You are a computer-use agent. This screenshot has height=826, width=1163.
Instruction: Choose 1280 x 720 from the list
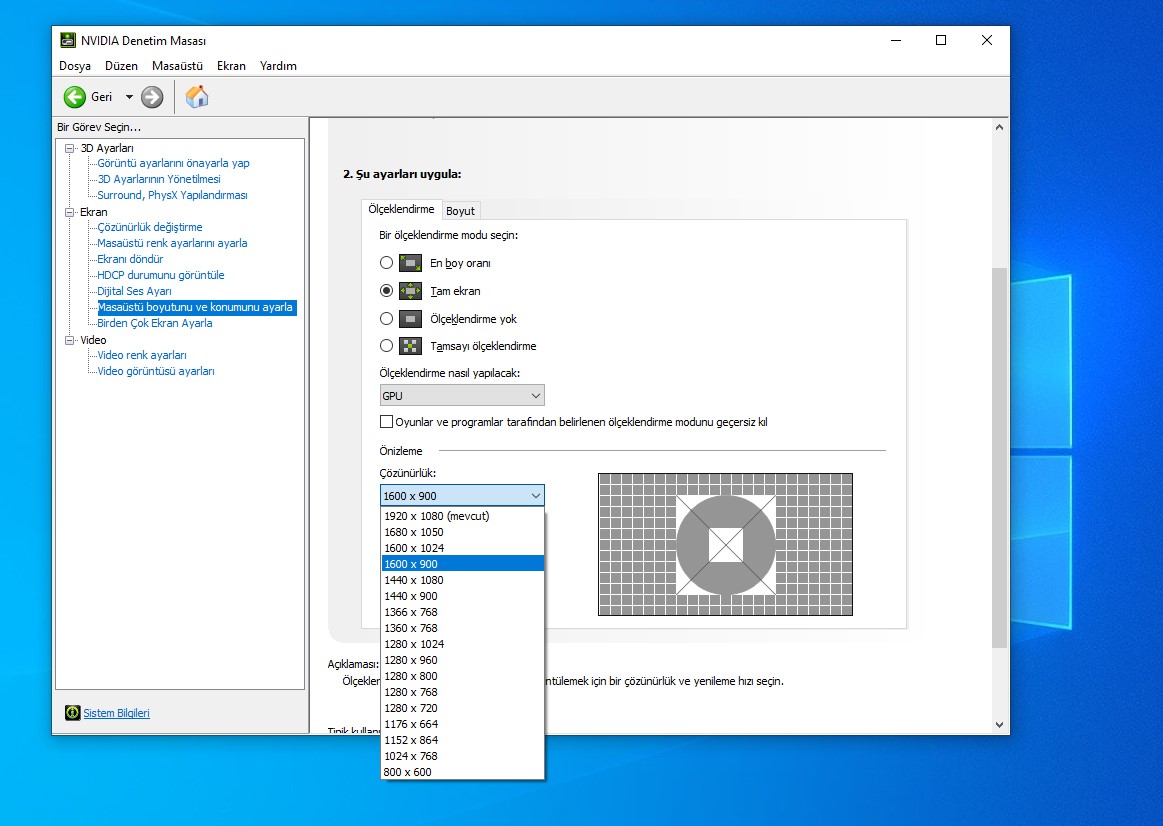coord(463,708)
